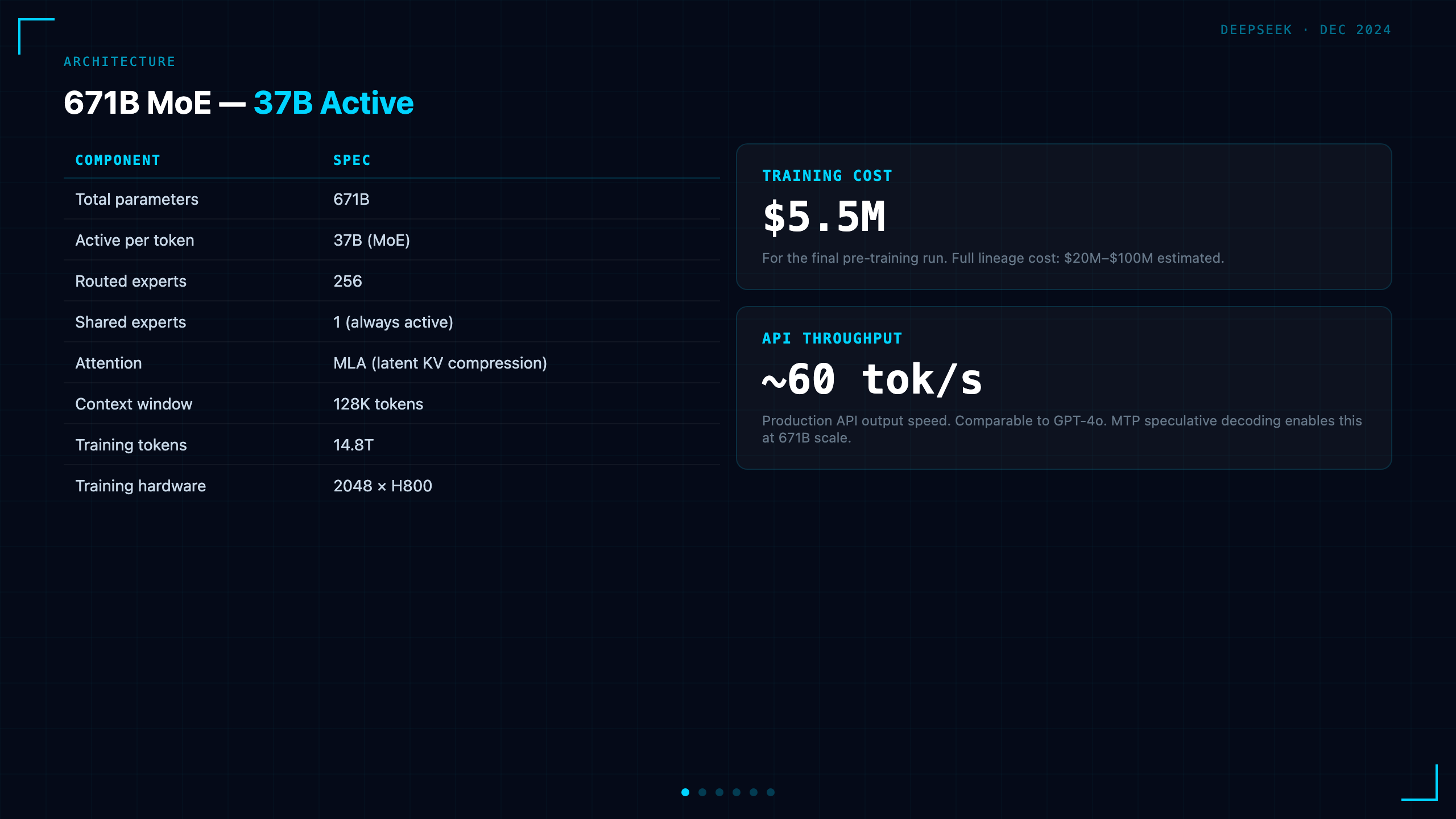Click the bottom-right corner bracket decoration
The width and height of the screenshot is (1456, 819).
point(1420,783)
